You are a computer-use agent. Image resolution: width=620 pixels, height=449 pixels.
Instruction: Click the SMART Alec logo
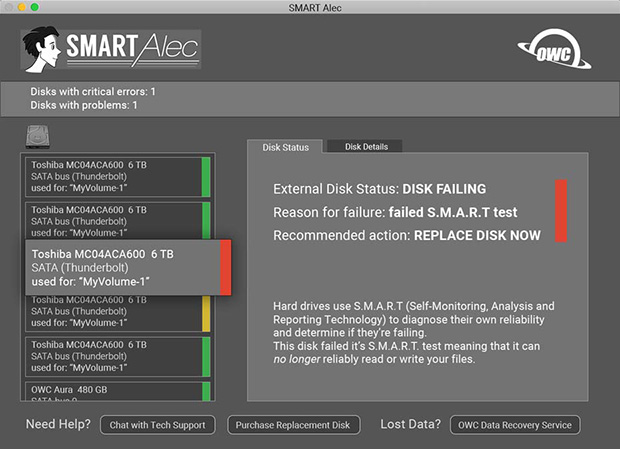tap(111, 49)
